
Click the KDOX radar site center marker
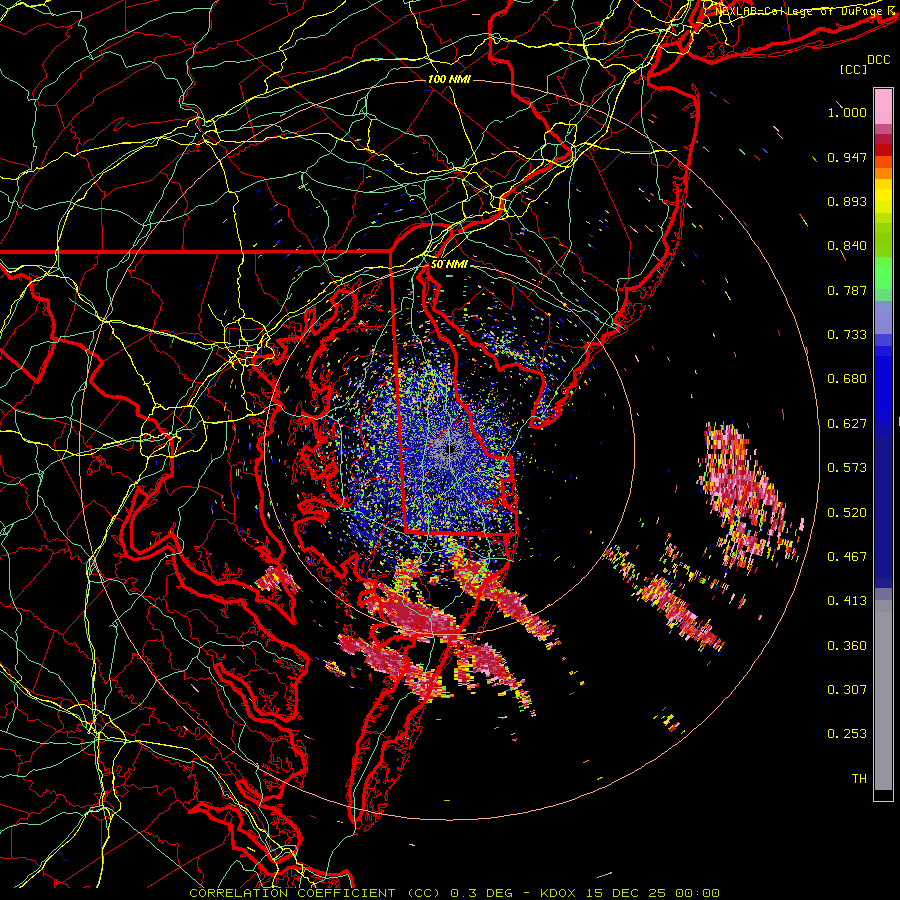tap(450, 449)
